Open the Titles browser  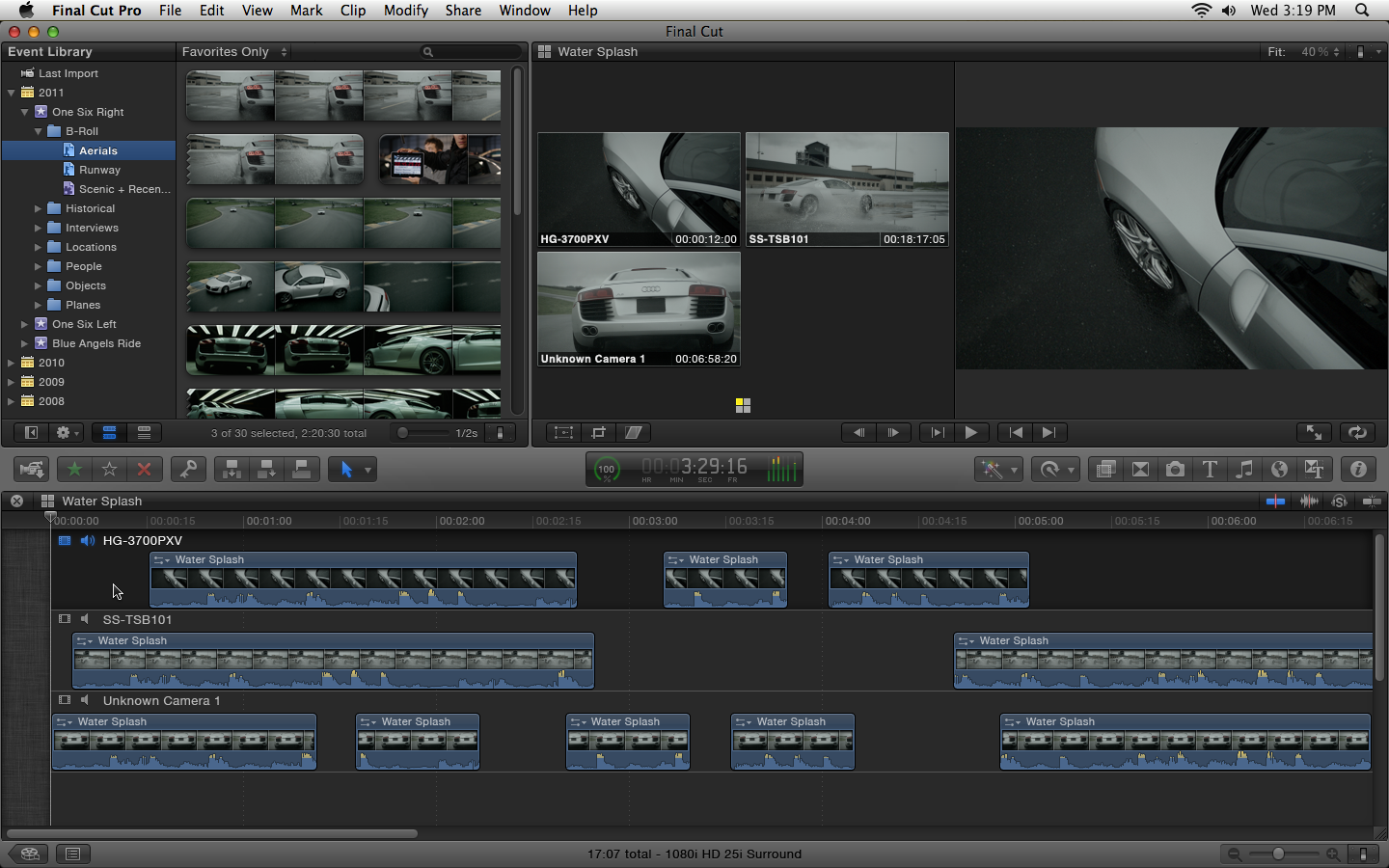pos(1210,470)
